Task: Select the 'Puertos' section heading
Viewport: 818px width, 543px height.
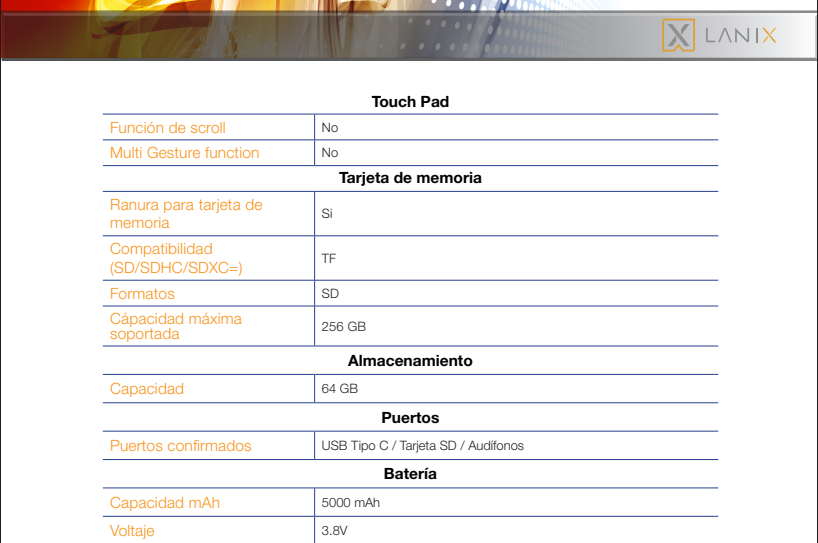Action: (x=410, y=418)
